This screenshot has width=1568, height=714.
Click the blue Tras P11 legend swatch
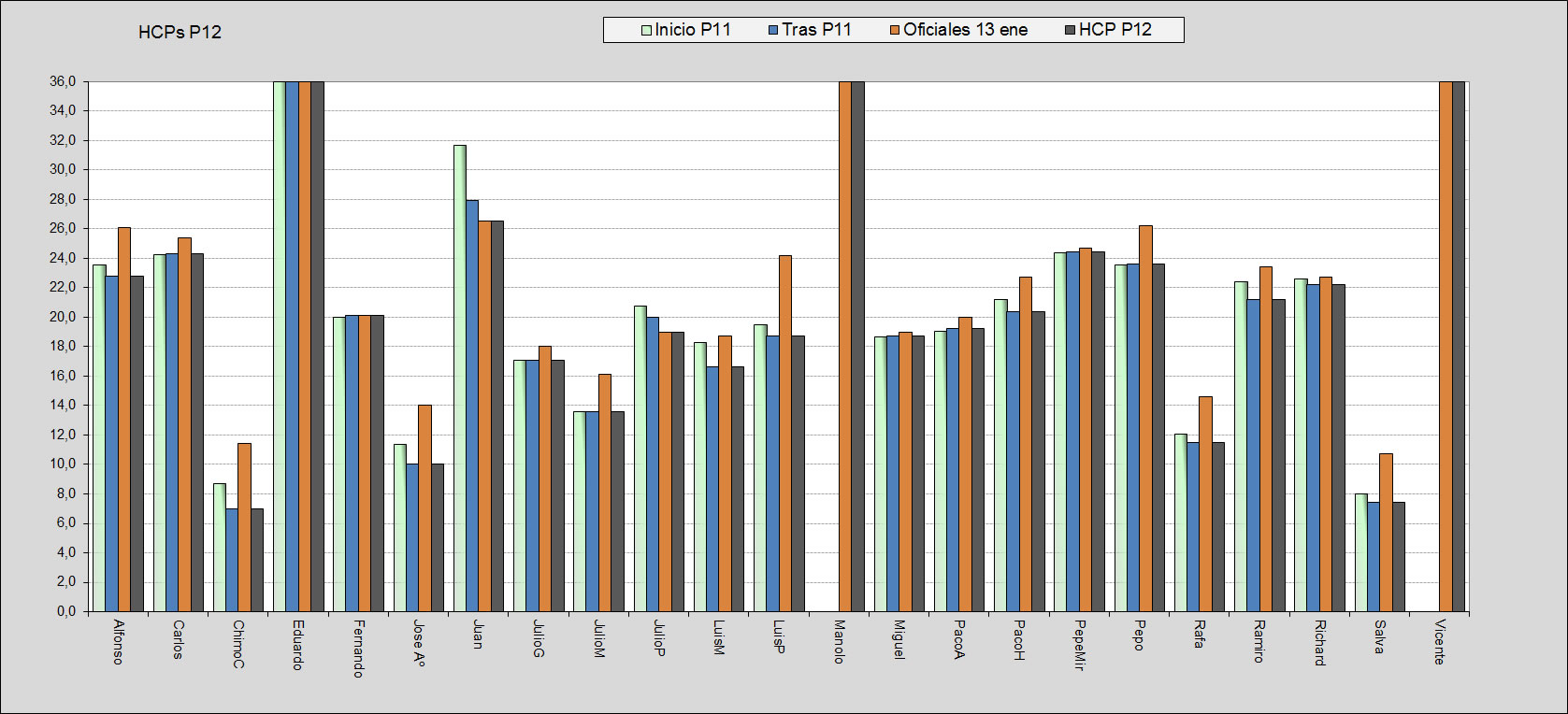point(773,30)
